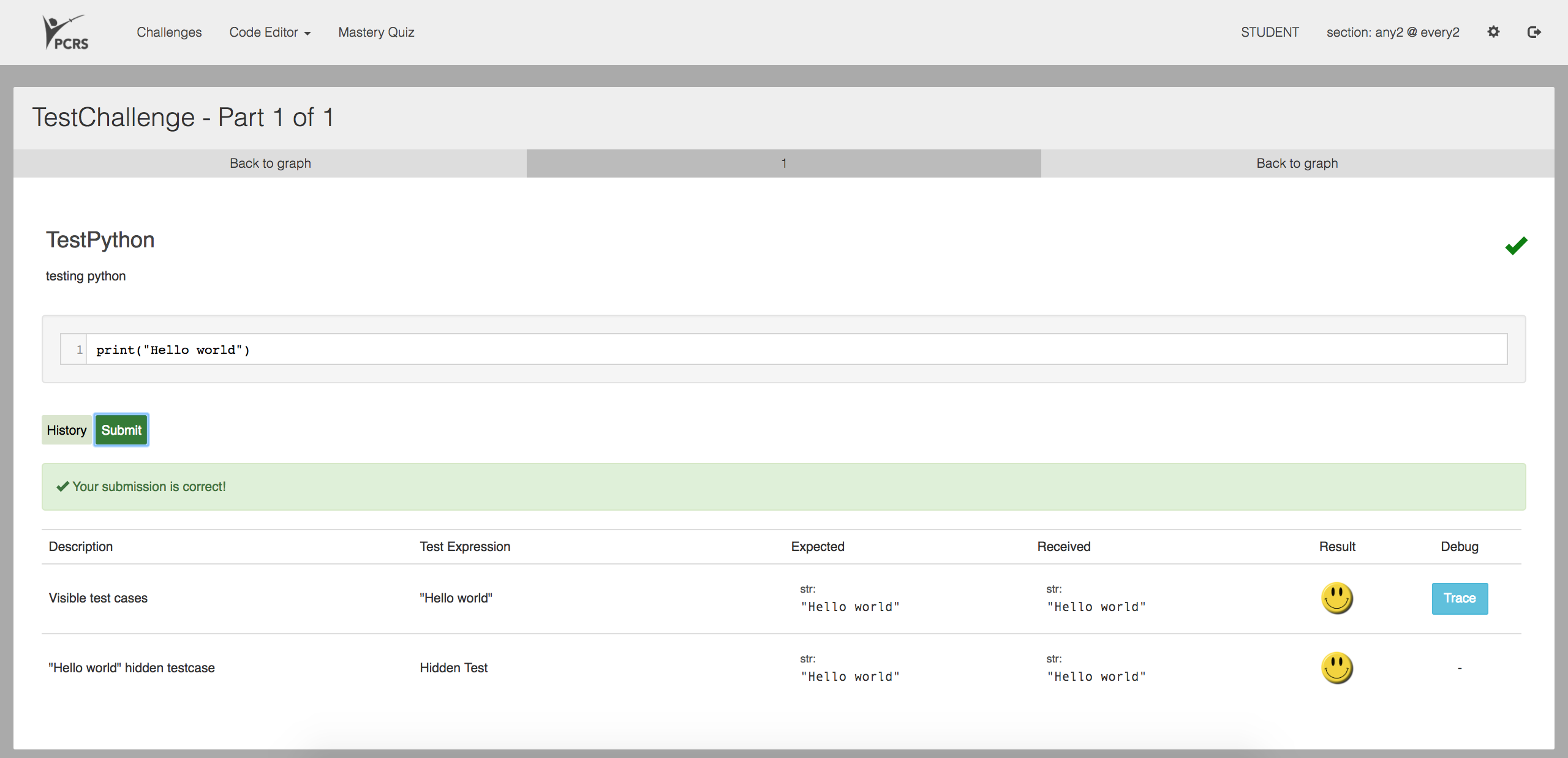Click Back to graph left navigation link
Screen dimensions: 1568x758
coord(271,162)
